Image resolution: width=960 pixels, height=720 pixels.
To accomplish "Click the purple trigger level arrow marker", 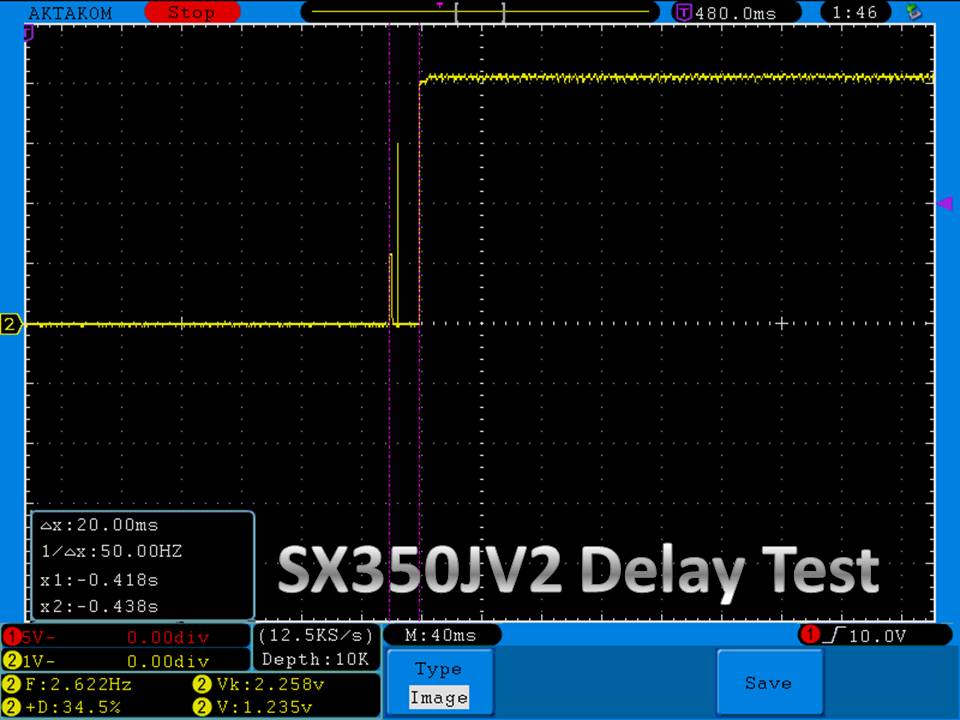I will 945,204.
